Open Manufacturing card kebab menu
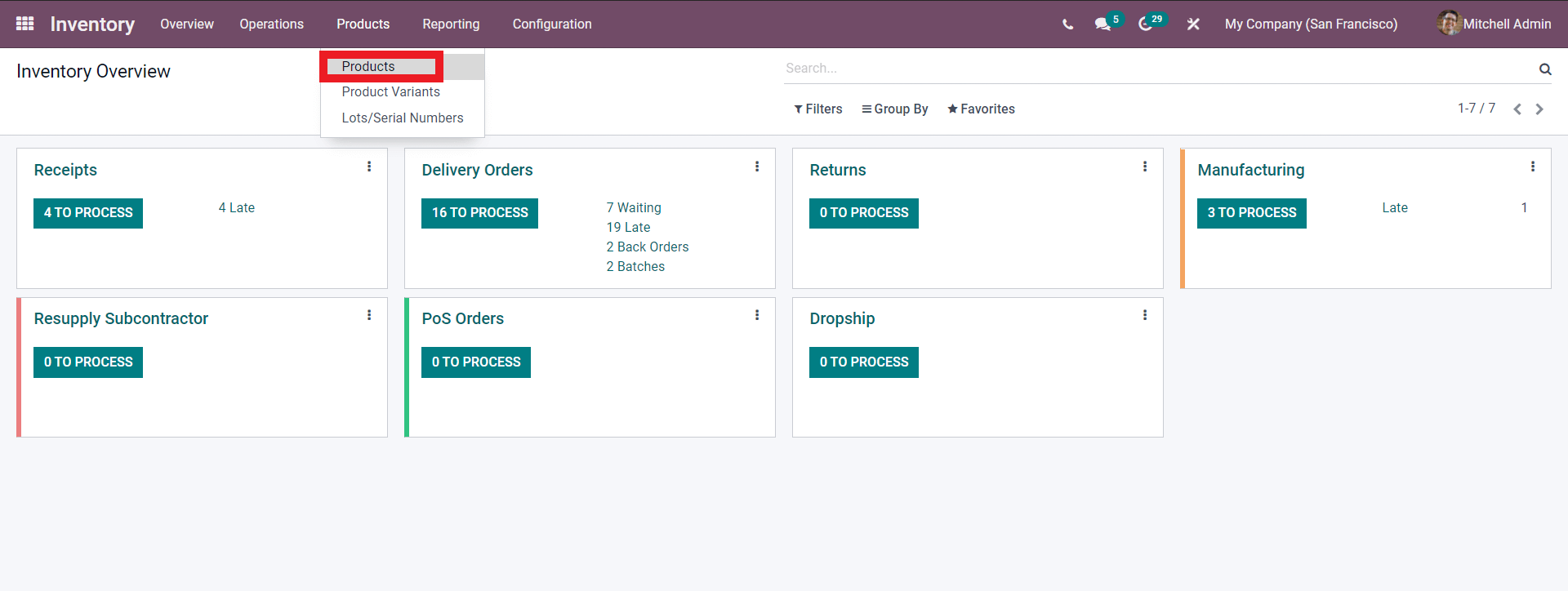This screenshot has height=591, width=1568. [1533, 167]
